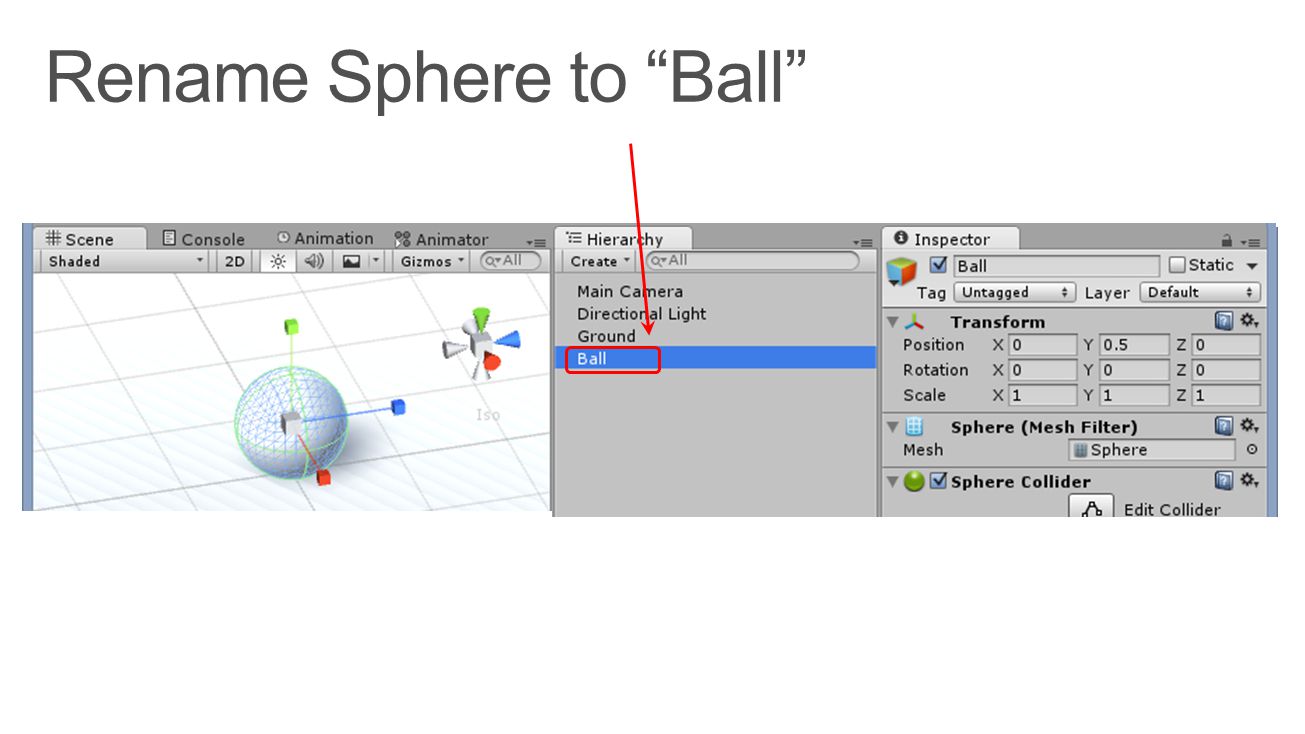Click the Position X field

1043,345
